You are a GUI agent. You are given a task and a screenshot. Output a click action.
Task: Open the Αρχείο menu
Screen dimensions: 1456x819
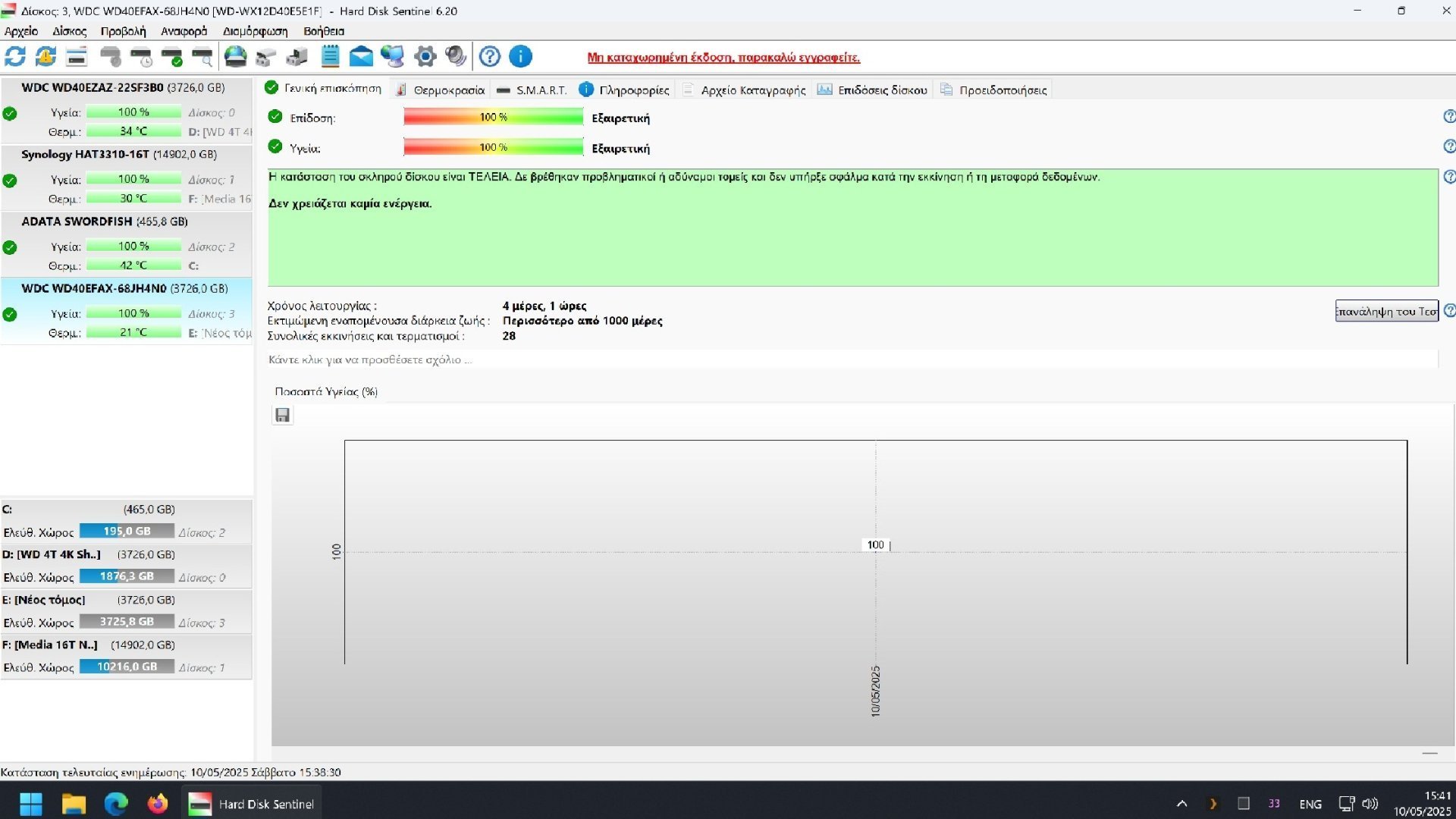21,31
